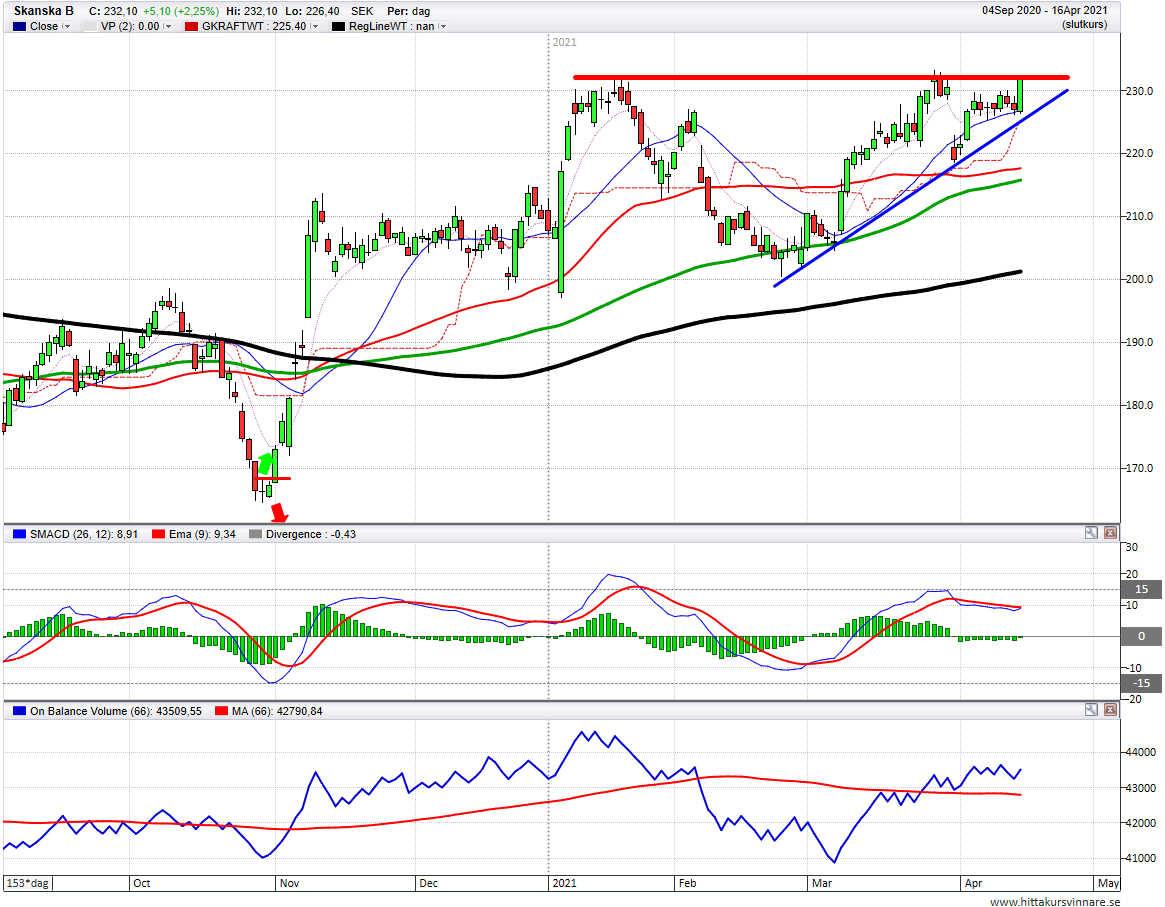Expand the RegLineWT dropdown arrow
This screenshot has height=907, width=1165.
coord(443,26)
